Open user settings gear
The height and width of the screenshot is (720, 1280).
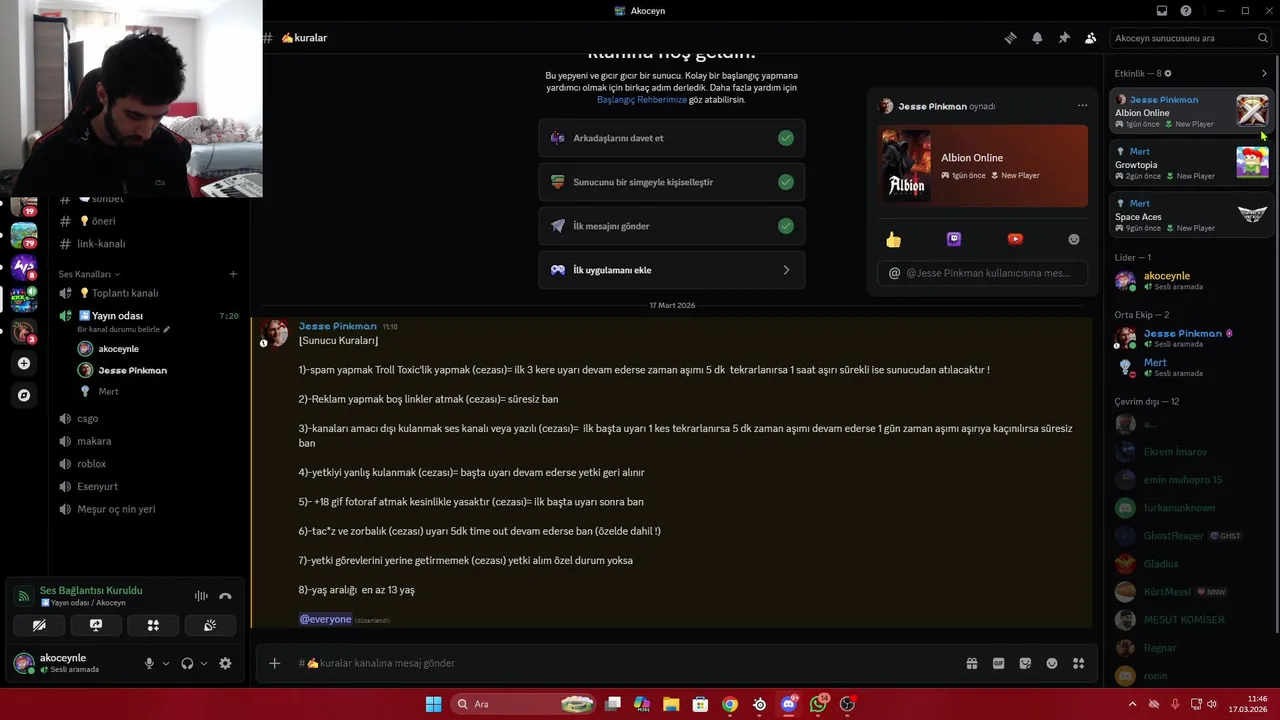coord(225,663)
